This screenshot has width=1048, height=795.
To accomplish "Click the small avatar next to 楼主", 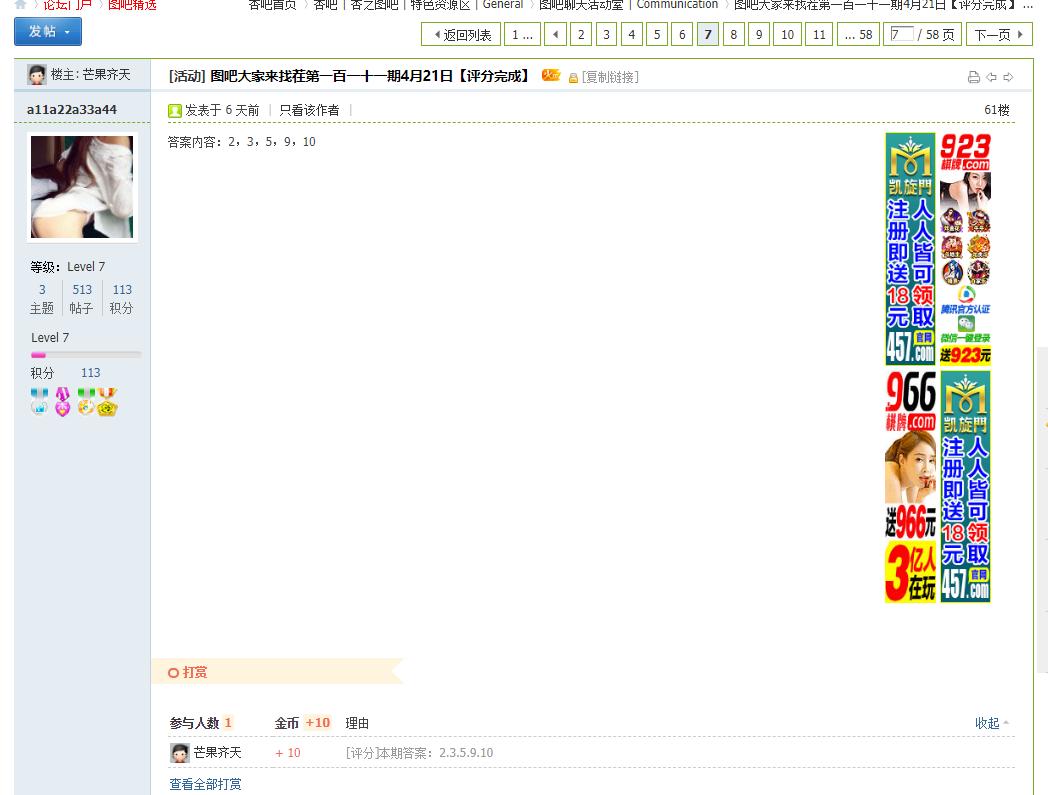I will pyautogui.click(x=37, y=75).
